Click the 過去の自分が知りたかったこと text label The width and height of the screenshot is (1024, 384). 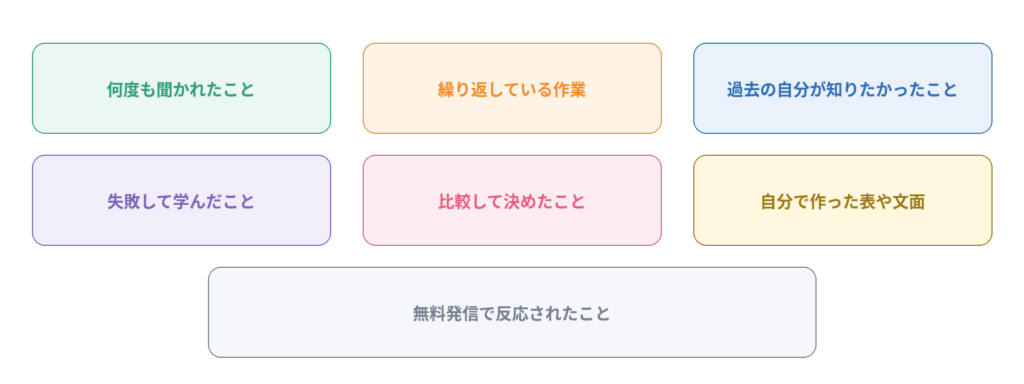(x=842, y=89)
